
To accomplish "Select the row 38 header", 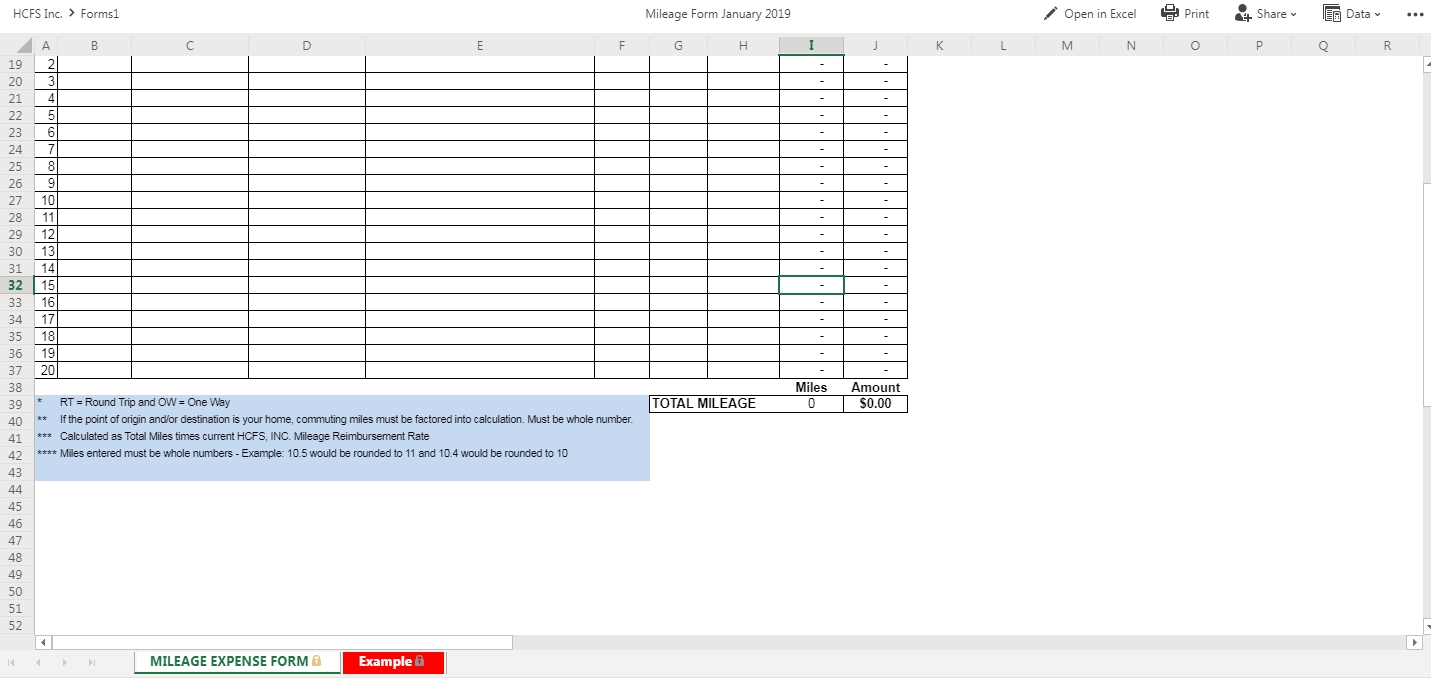I will click(15, 387).
